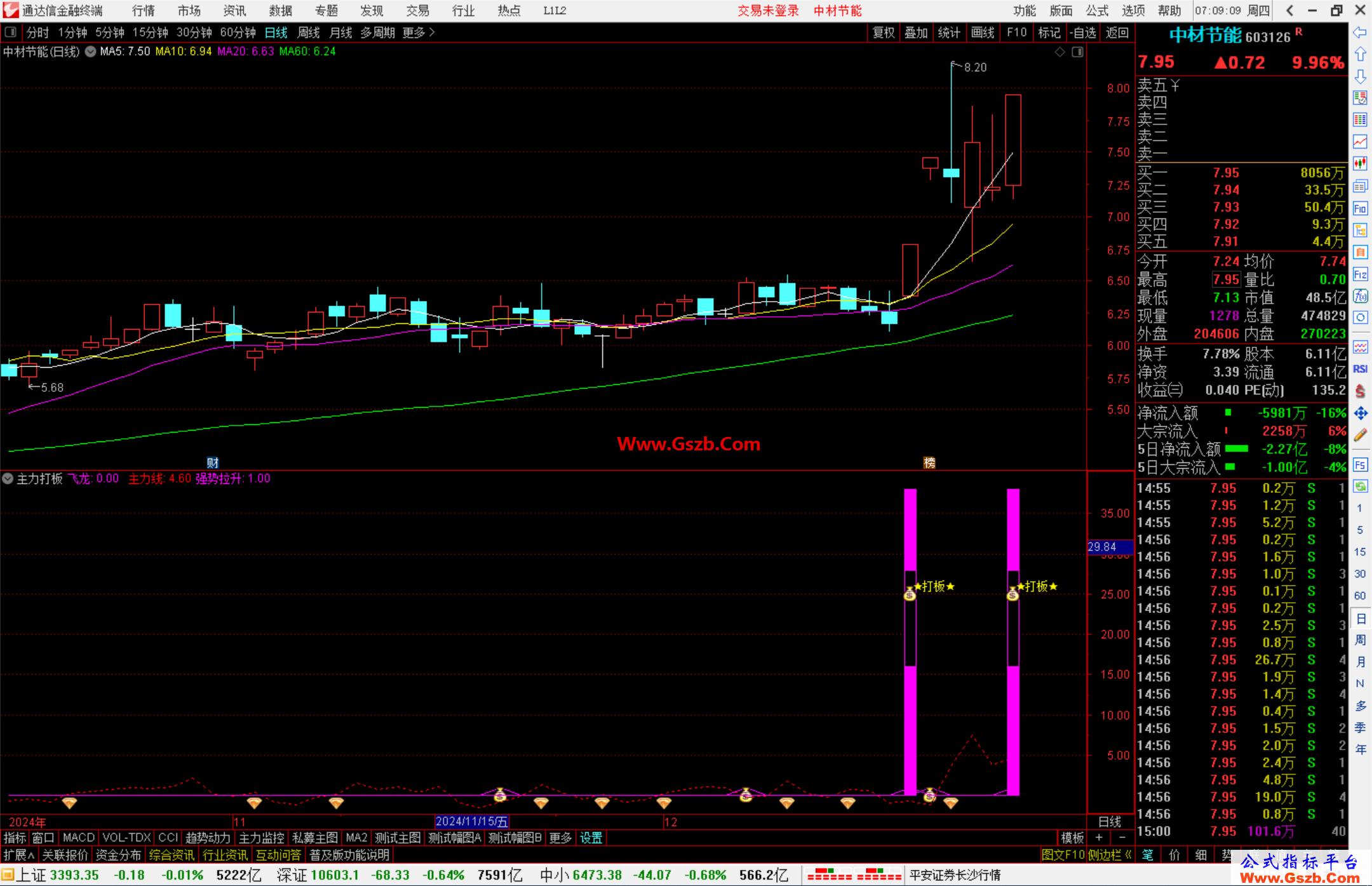The height and width of the screenshot is (886, 1372).
Task: Open the 更多 indicators list in bottom bar
Action: click(560, 838)
